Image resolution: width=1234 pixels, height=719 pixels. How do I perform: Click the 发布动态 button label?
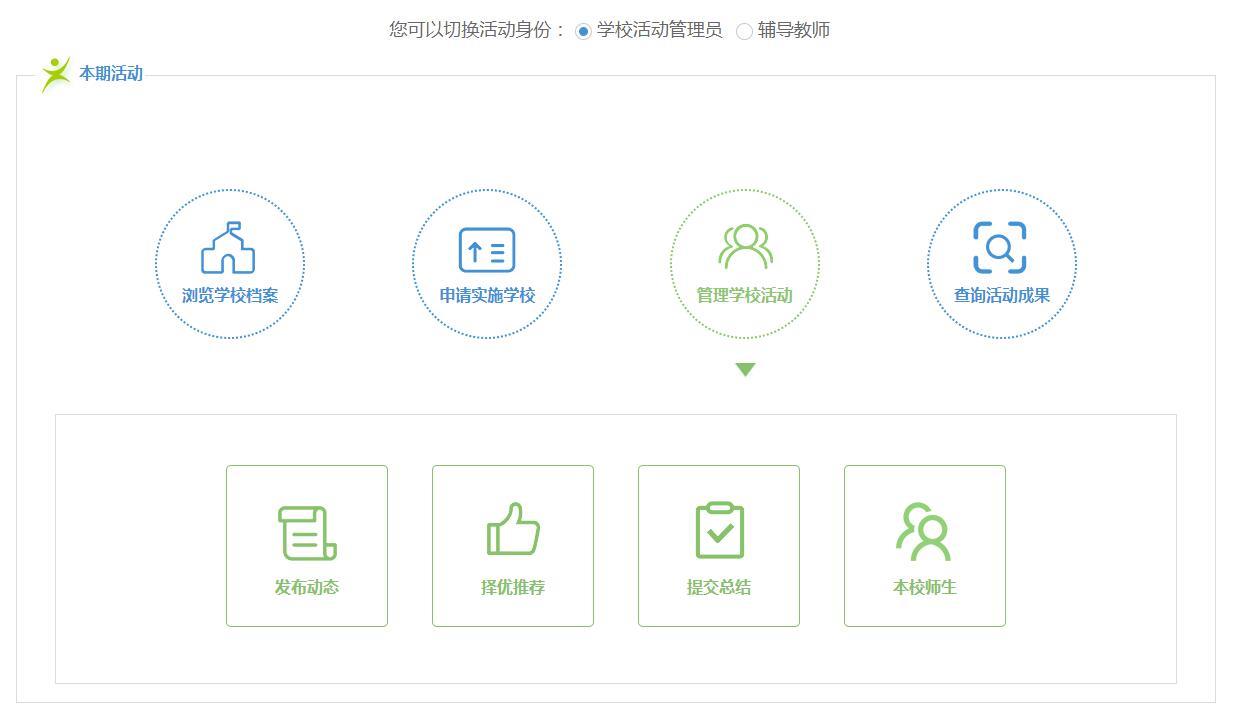pyautogui.click(x=307, y=588)
